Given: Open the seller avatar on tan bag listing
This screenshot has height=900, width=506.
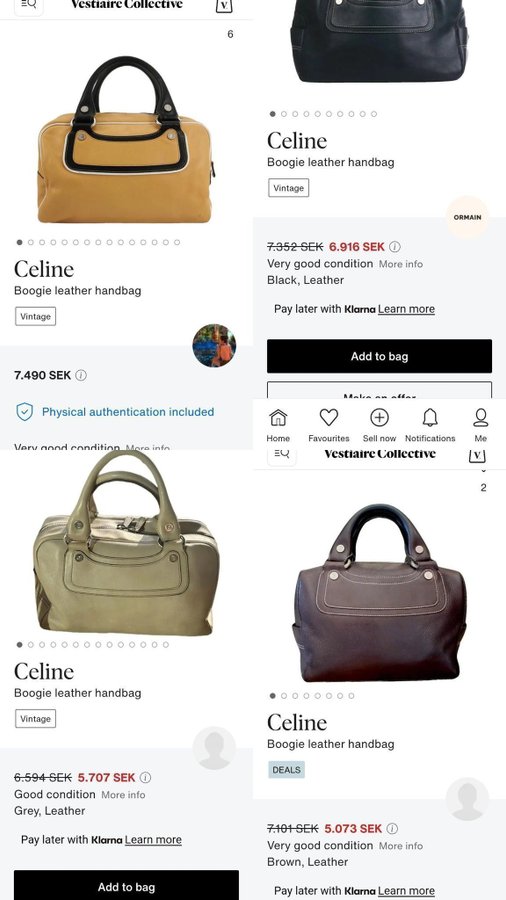Looking at the screenshot, I should [x=214, y=346].
